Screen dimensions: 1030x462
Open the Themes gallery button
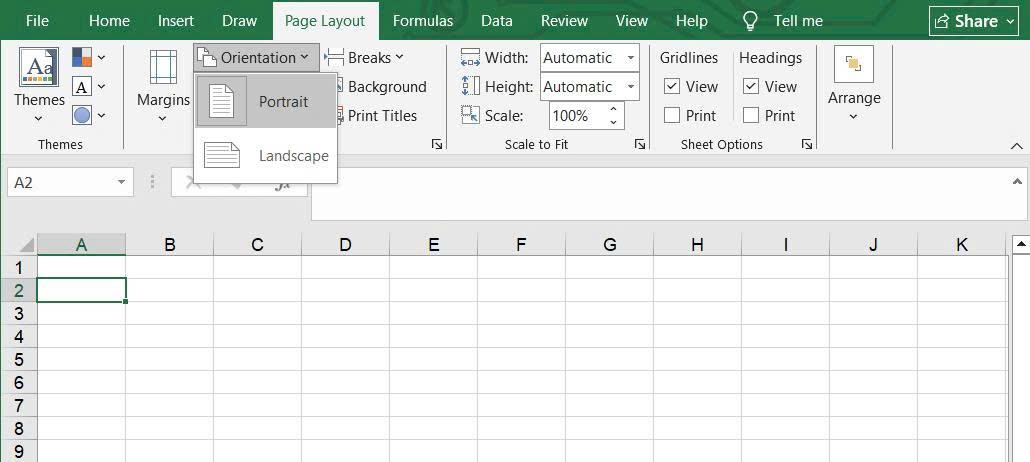pos(39,84)
